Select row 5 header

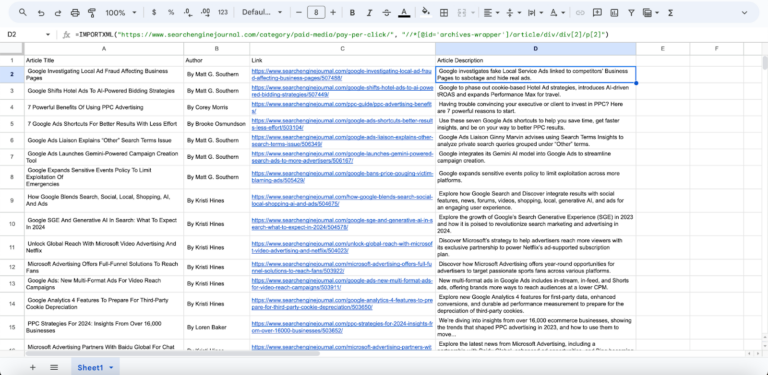click(x=12, y=124)
